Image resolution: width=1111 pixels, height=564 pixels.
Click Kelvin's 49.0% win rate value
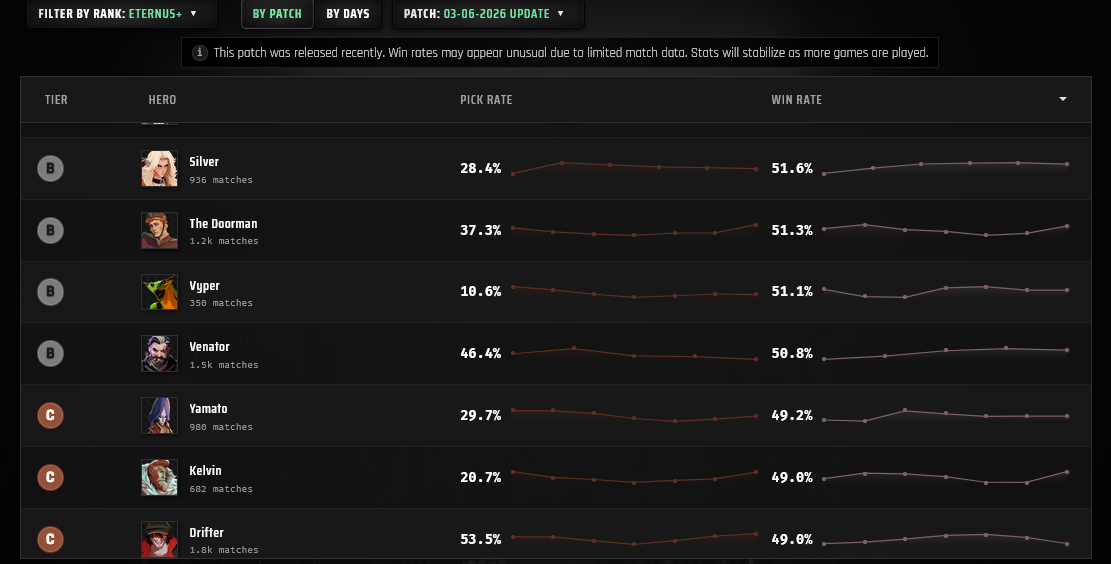coord(792,478)
